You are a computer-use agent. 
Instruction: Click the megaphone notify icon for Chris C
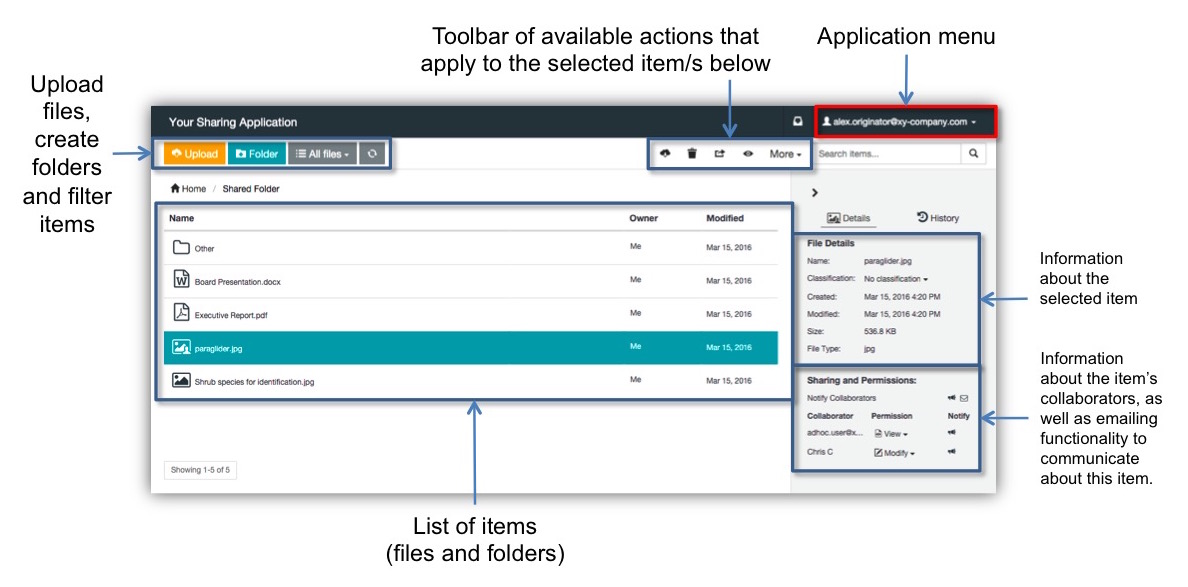951,452
